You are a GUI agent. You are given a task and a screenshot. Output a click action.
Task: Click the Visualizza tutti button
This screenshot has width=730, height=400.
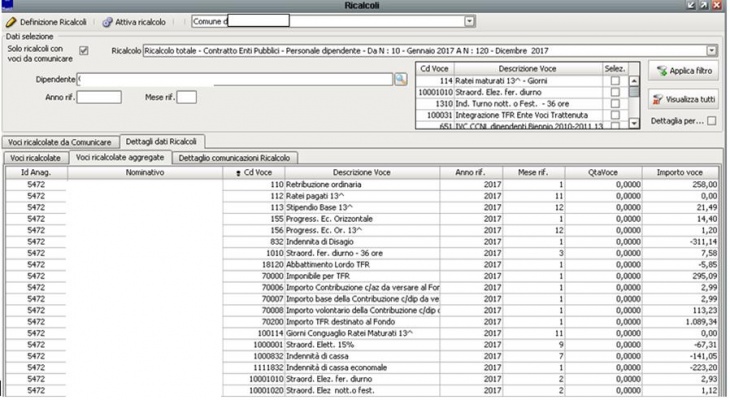pyautogui.click(x=683, y=99)
